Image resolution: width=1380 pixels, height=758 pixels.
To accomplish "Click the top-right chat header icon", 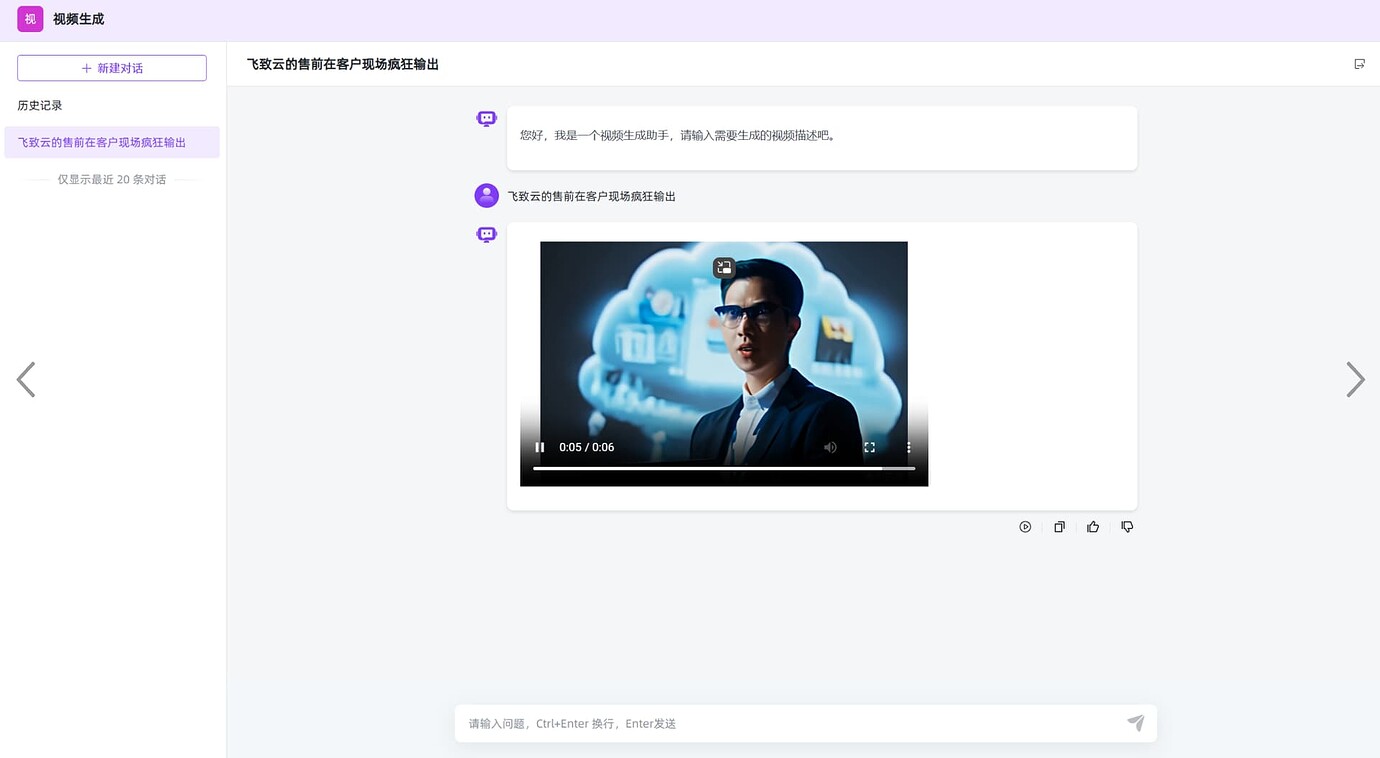I will tap(1359, 64).
